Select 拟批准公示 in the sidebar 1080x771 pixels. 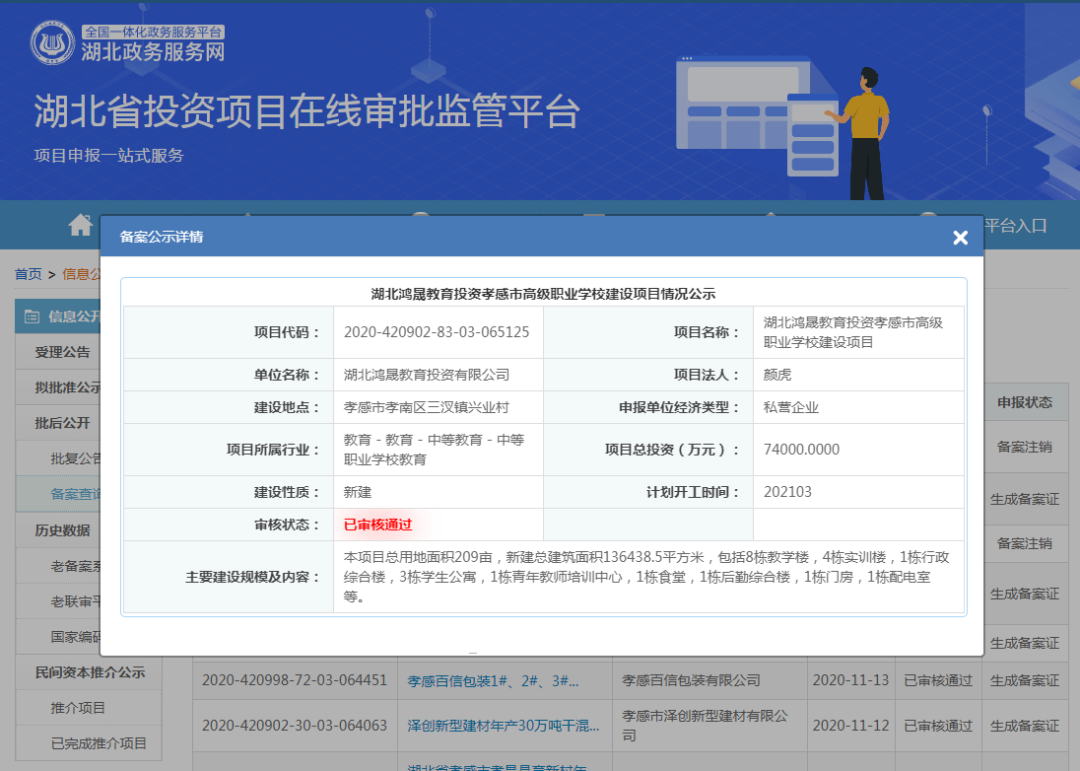point(66,388)
